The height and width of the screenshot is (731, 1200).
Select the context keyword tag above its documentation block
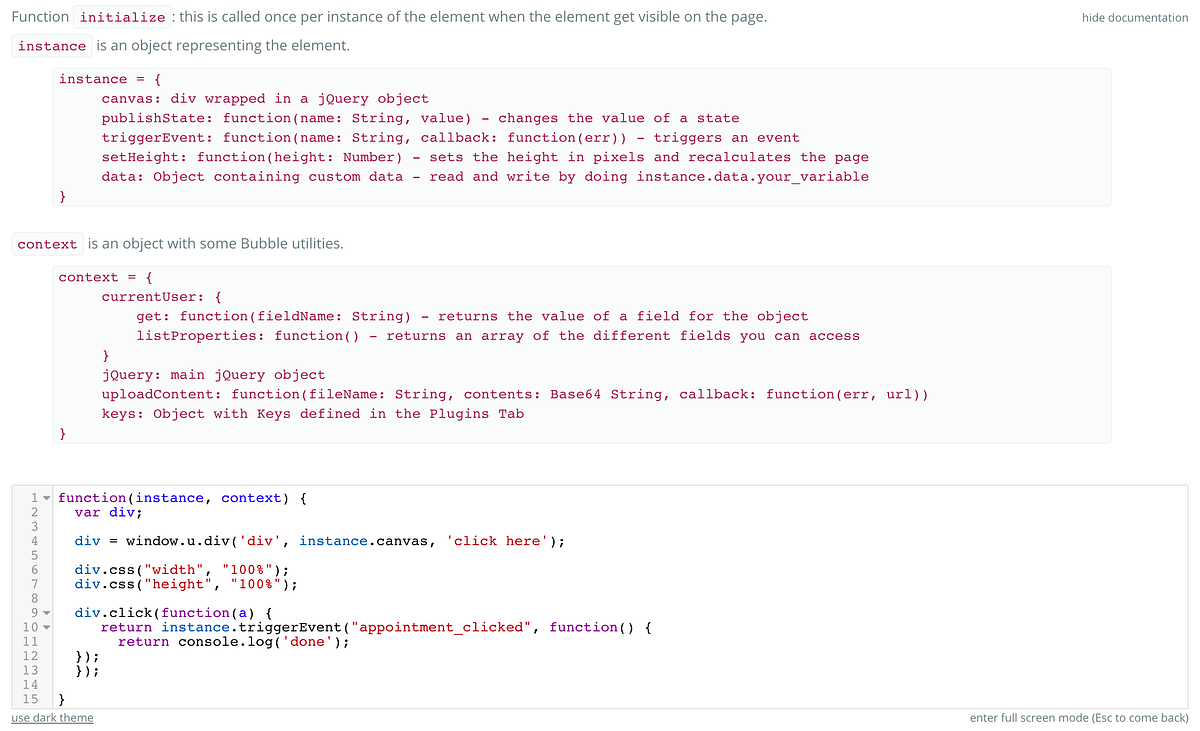47,243
